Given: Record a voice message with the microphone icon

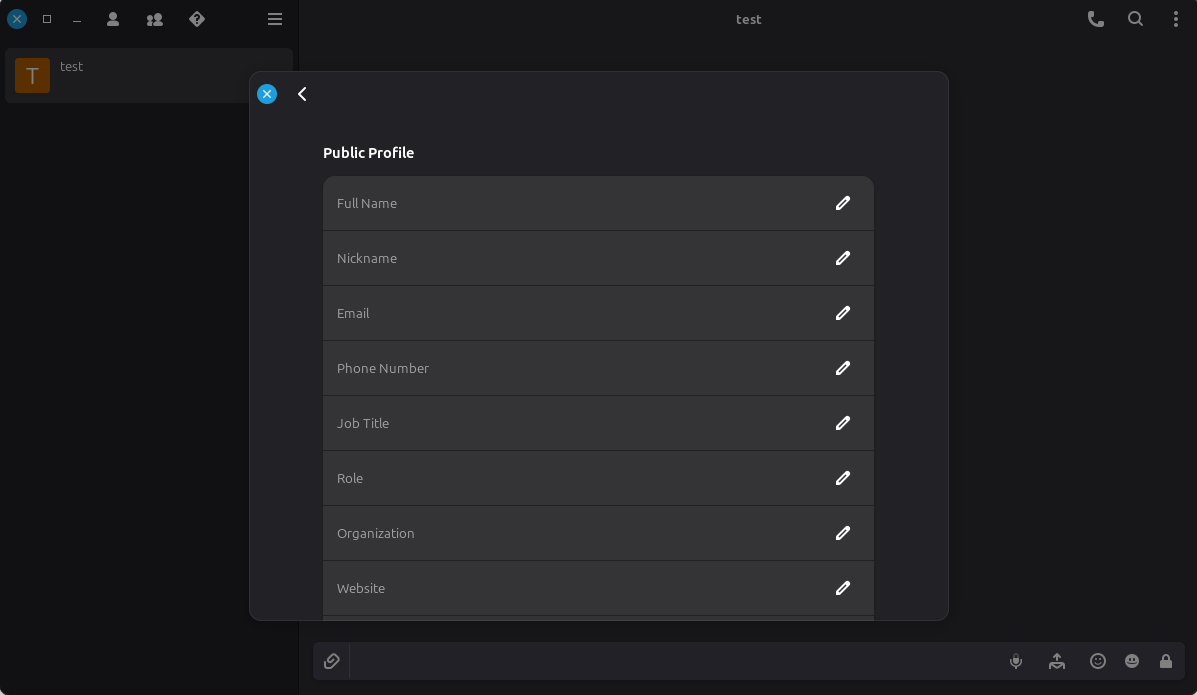Looking at the screenshot, I should pos(1016,661).
